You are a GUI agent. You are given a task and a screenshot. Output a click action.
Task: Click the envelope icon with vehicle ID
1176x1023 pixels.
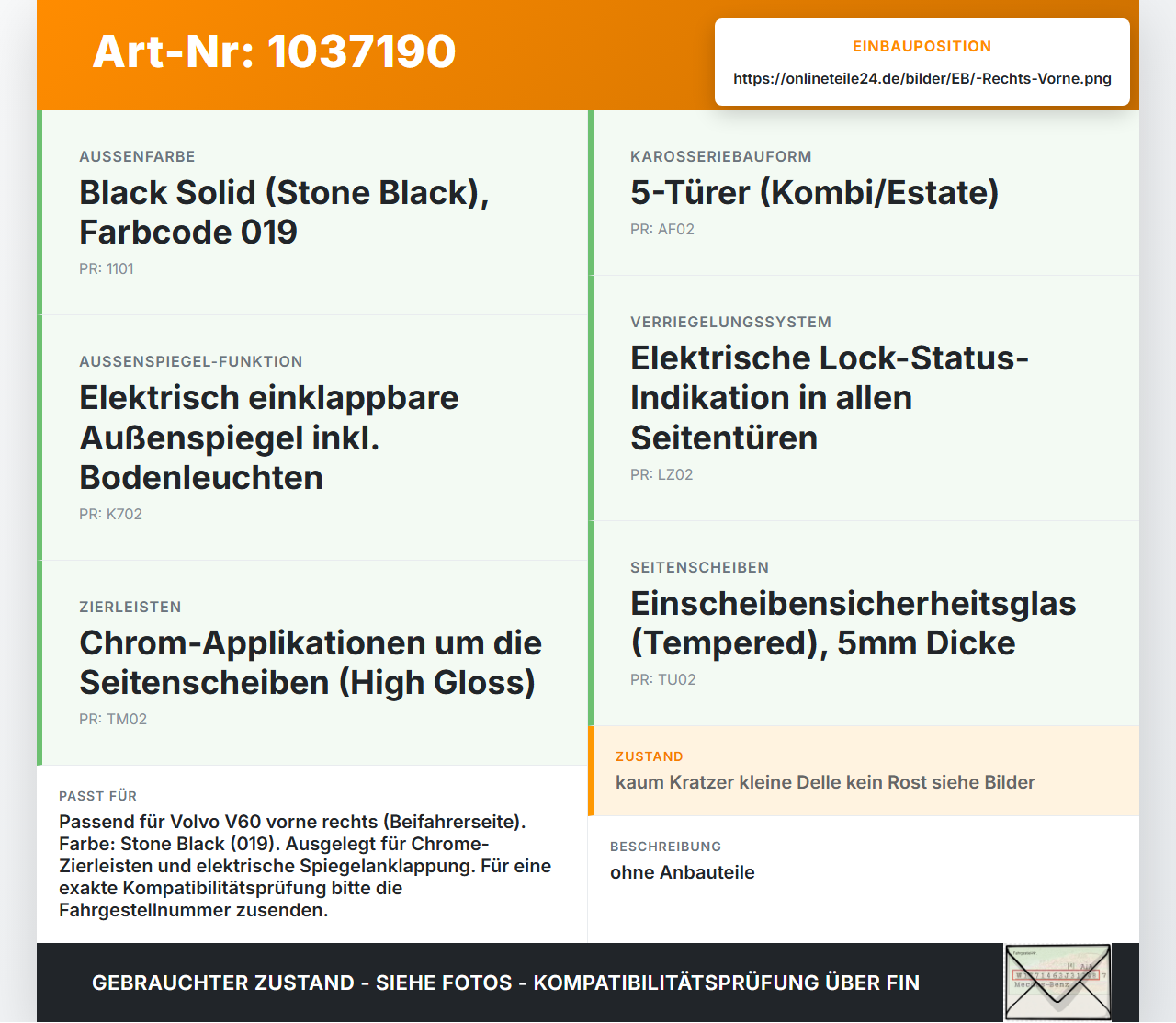coord(1057,983)
